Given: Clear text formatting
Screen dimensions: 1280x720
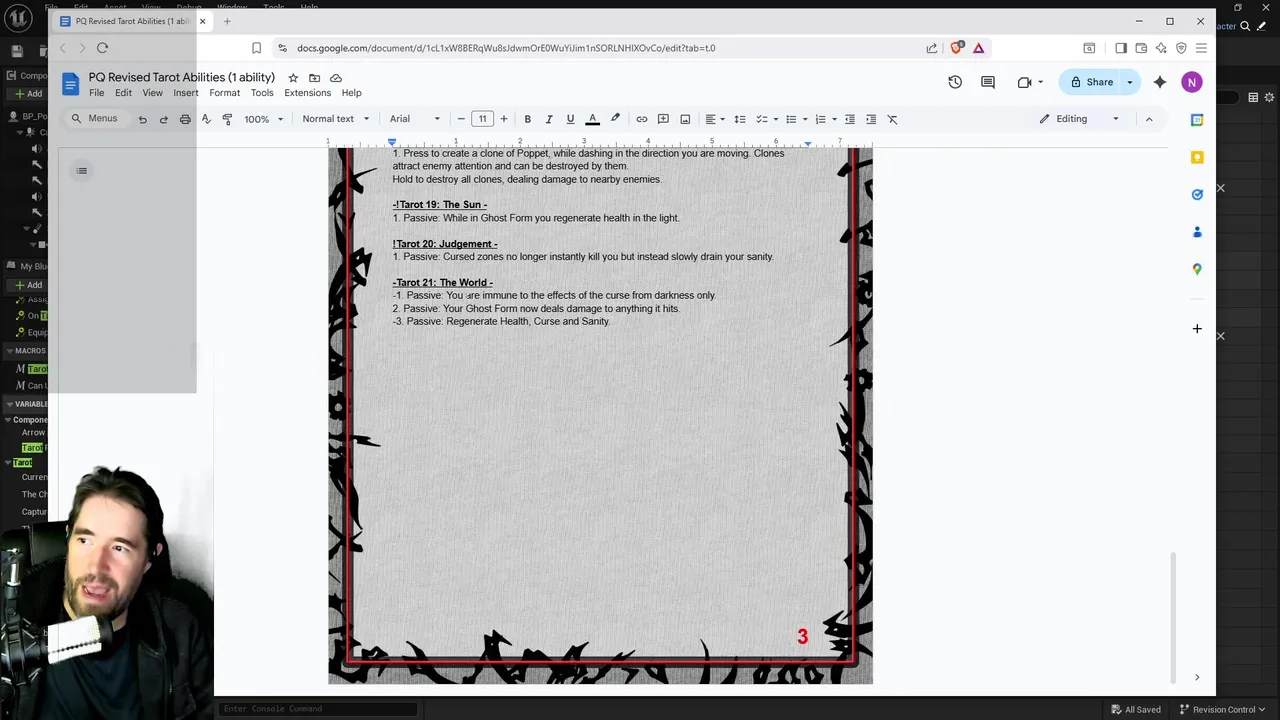Looking at the screenshot, I should tap(892, 119).
